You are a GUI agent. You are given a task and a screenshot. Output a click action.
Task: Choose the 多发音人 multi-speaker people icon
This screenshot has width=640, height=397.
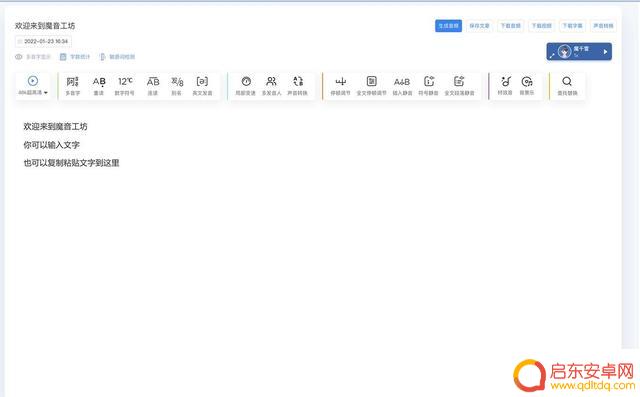[x=271, y=81]
